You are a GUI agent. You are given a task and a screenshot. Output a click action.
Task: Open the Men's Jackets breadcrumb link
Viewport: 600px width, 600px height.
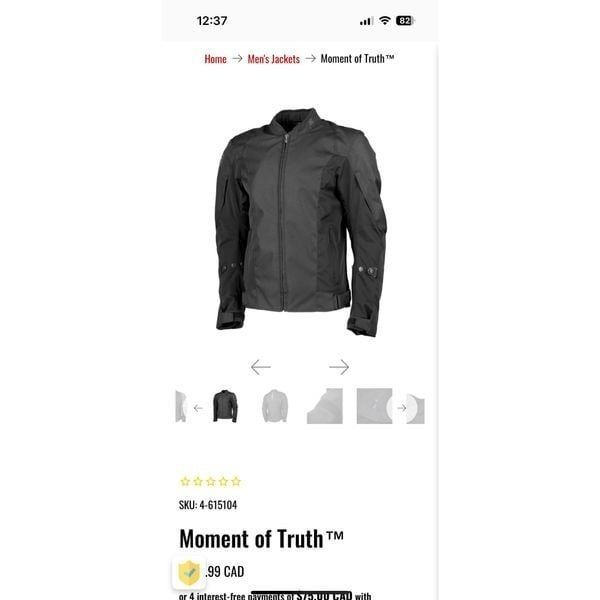tap(274, 59)
